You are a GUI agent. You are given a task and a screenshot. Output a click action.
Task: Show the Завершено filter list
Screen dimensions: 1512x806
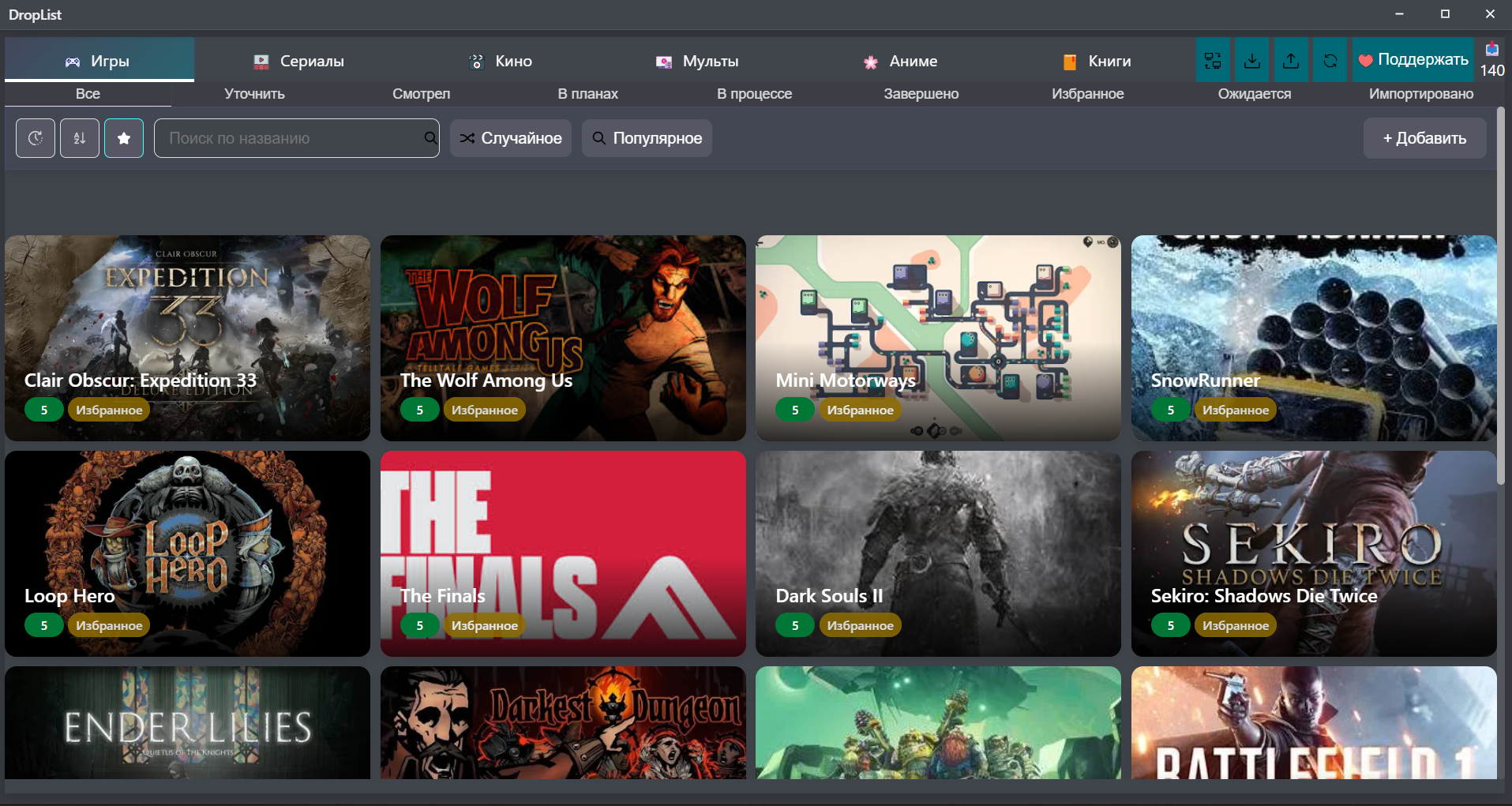tap(921, 94)
